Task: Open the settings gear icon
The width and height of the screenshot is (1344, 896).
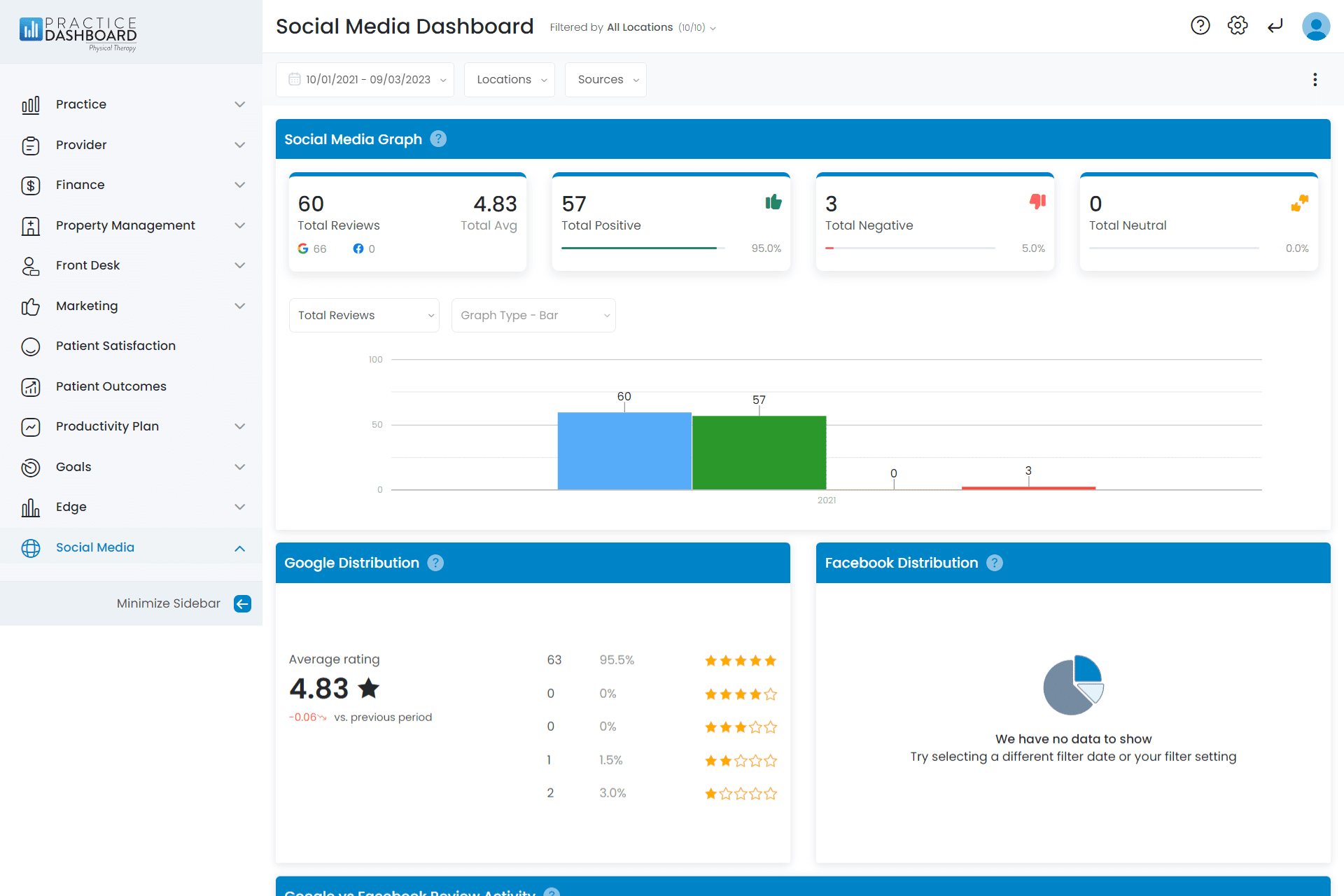Action: 1238,26
